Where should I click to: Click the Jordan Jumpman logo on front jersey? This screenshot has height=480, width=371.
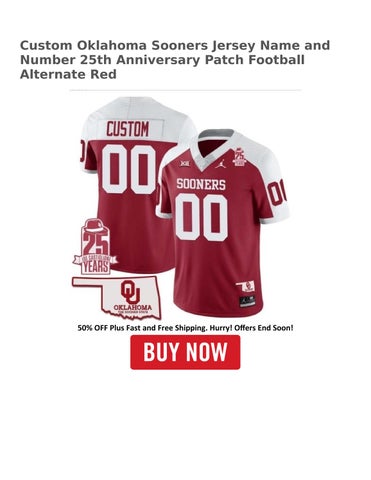(220, 163)
